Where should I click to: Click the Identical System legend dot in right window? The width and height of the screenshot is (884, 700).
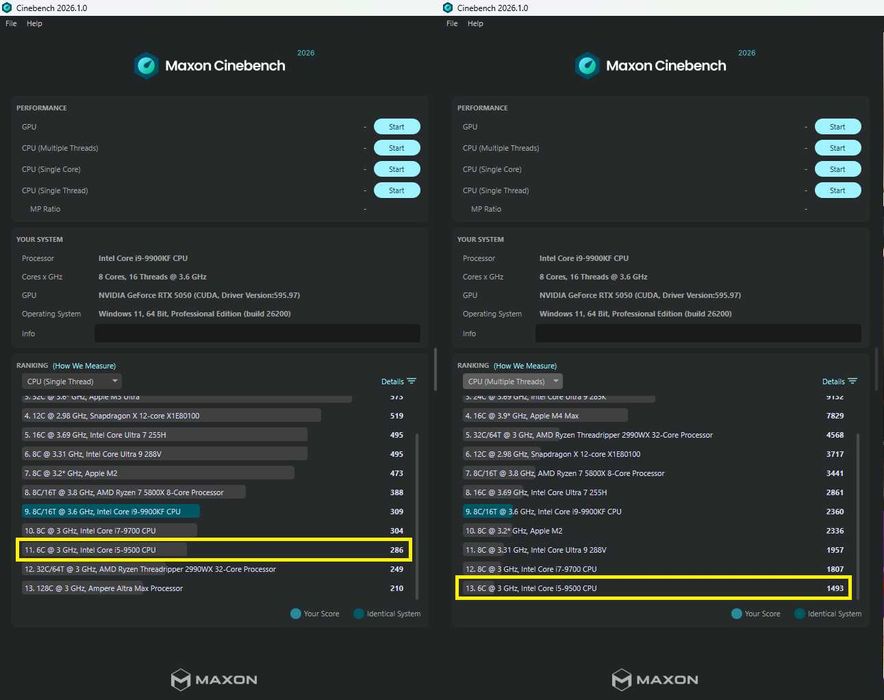(799, 614)
